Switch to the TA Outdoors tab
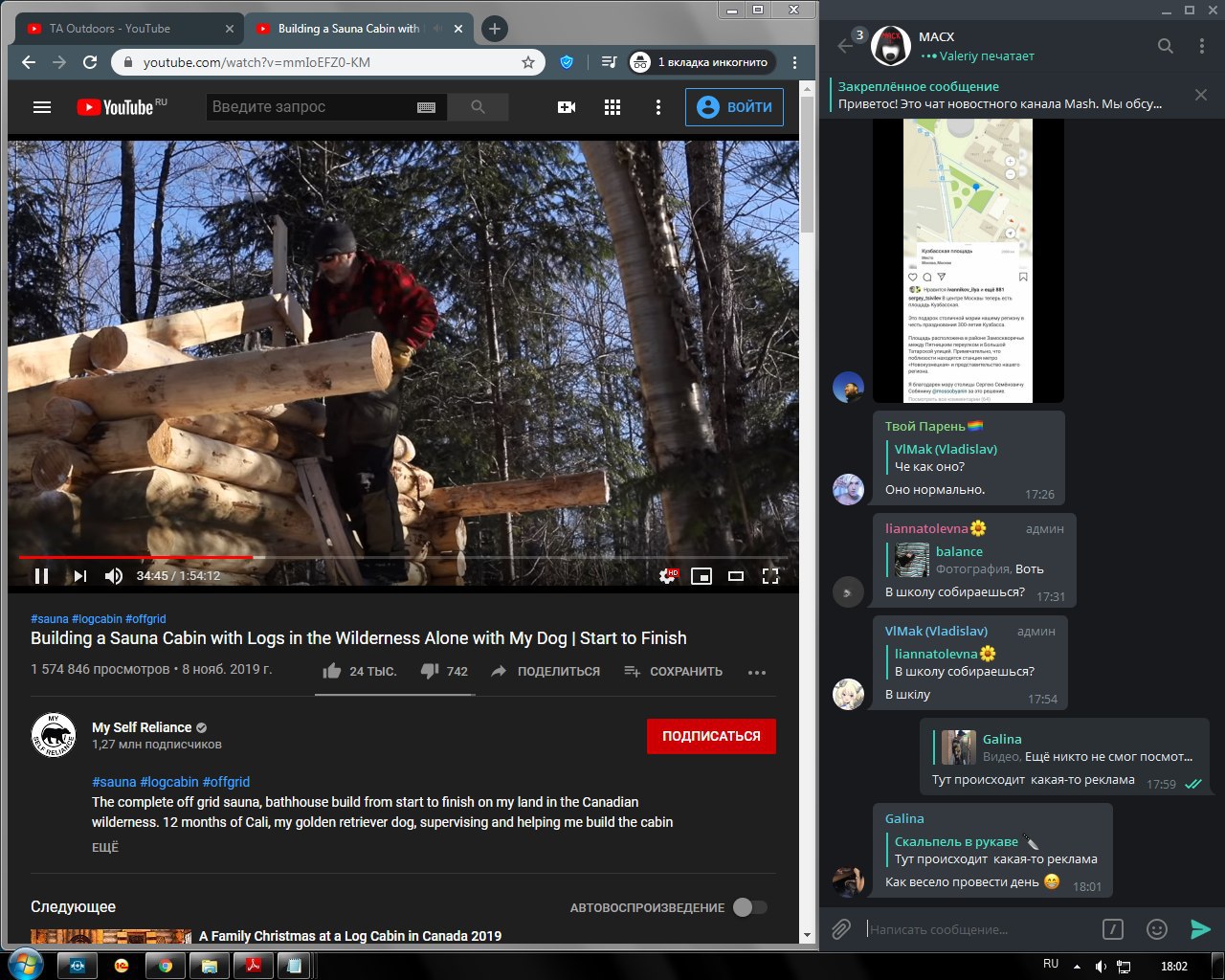 point(129,29)
